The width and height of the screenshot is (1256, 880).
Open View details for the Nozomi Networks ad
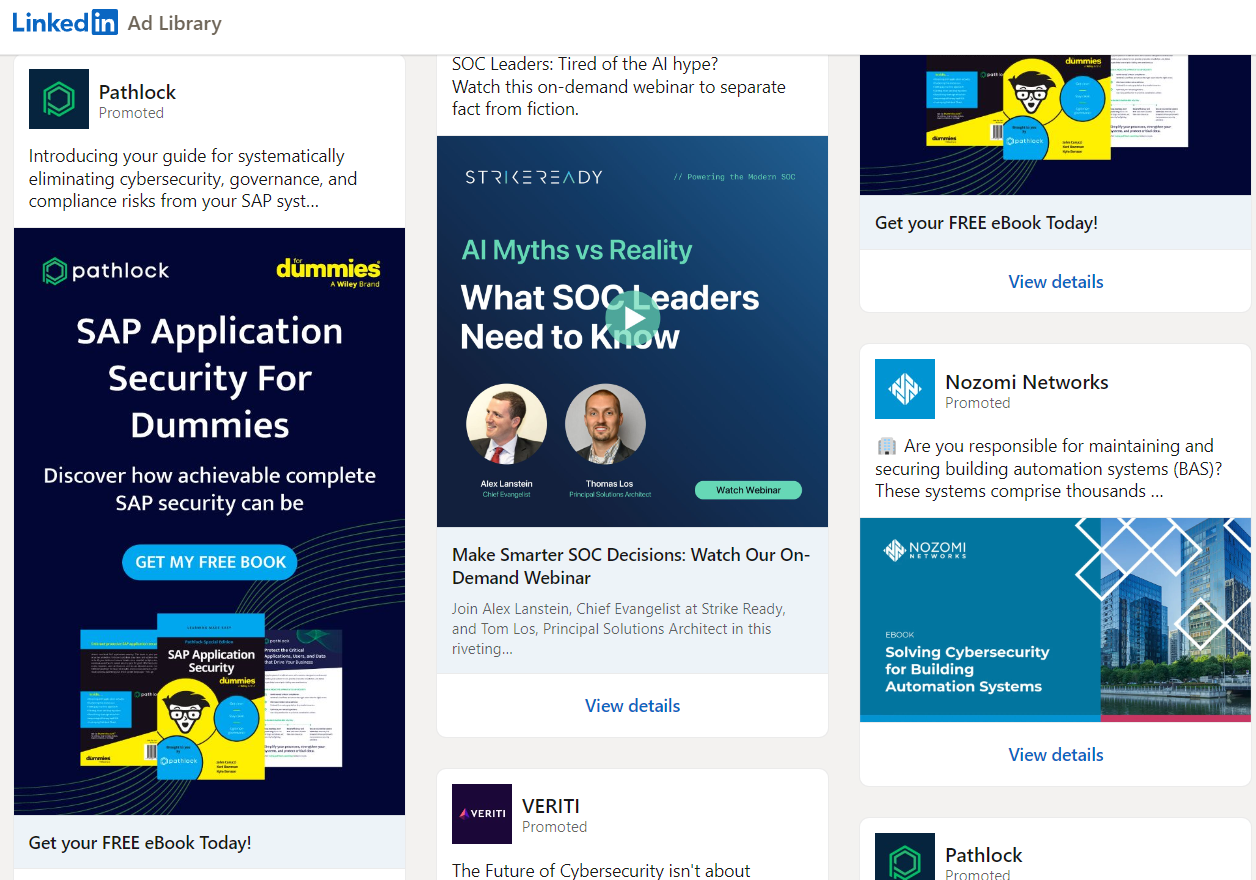(x=1055, y=754)
